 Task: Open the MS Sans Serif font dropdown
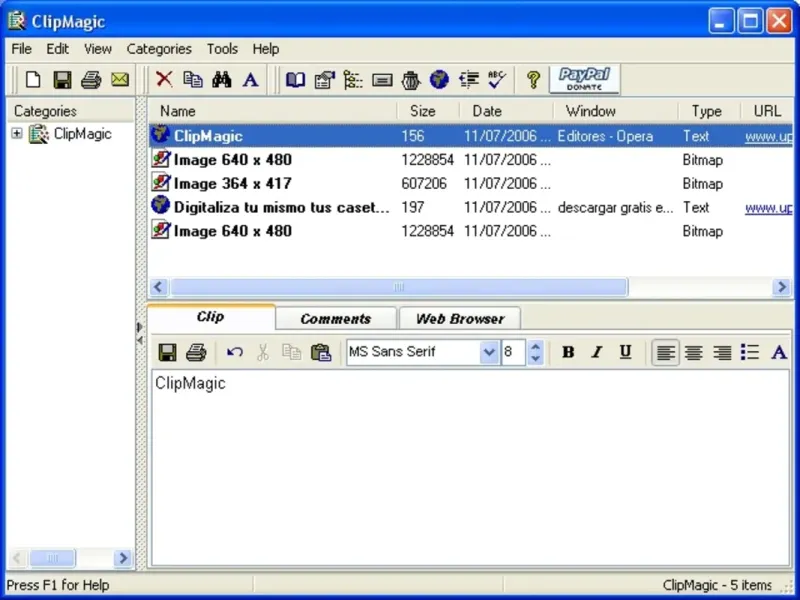point(489,352)
